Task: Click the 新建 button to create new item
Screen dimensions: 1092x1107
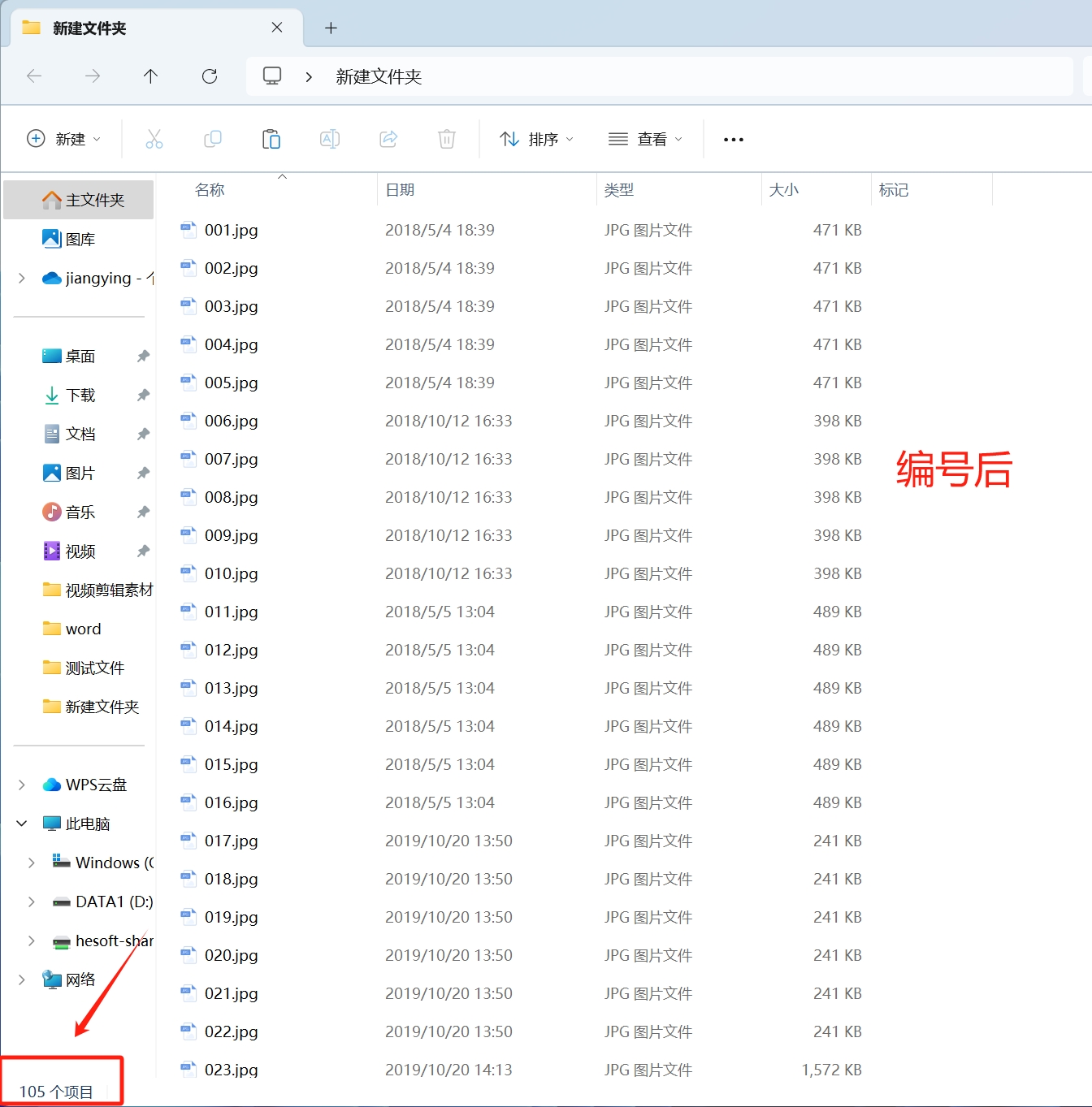Action: click(63, 138)
